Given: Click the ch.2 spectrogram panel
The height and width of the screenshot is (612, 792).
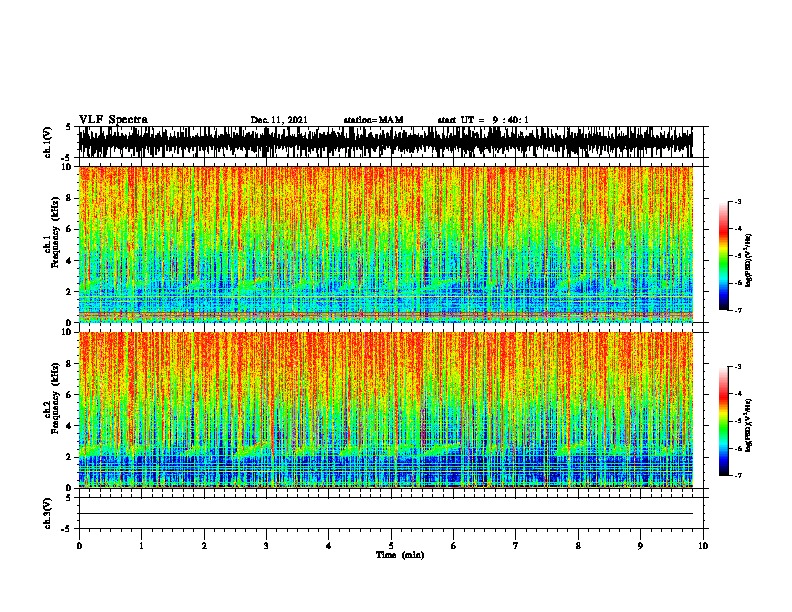Looking at the screenshot, I should click(x=386, y=410).
